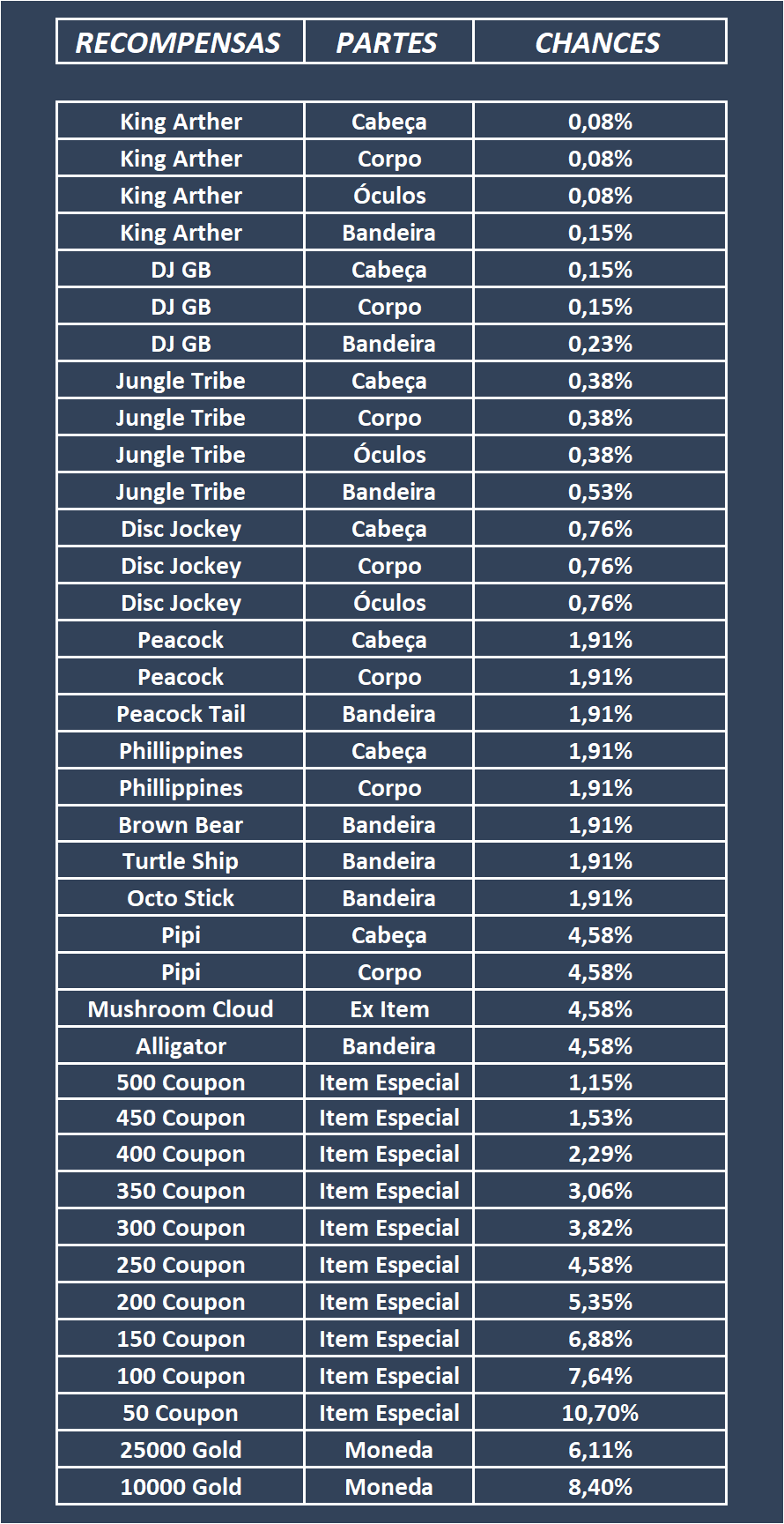
Task: Select the 50 Coupon reward cell
Action: (181, 1413)
